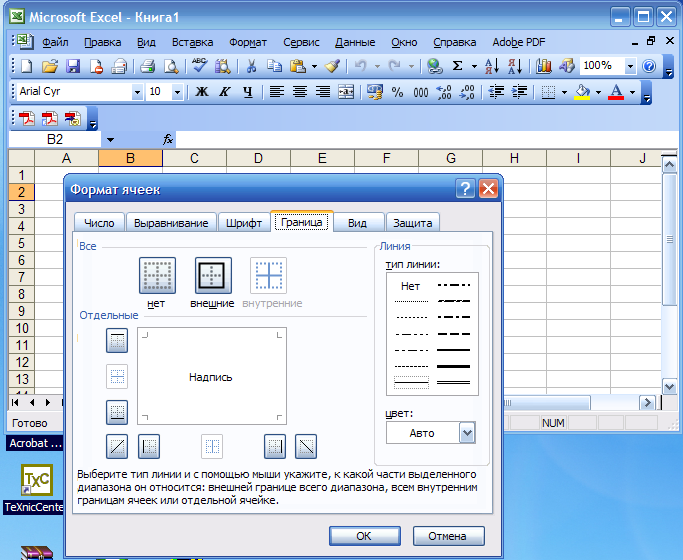The image size is (683, 560).
Task: Select the Format Painter brush icon
Action: point(332,66)
